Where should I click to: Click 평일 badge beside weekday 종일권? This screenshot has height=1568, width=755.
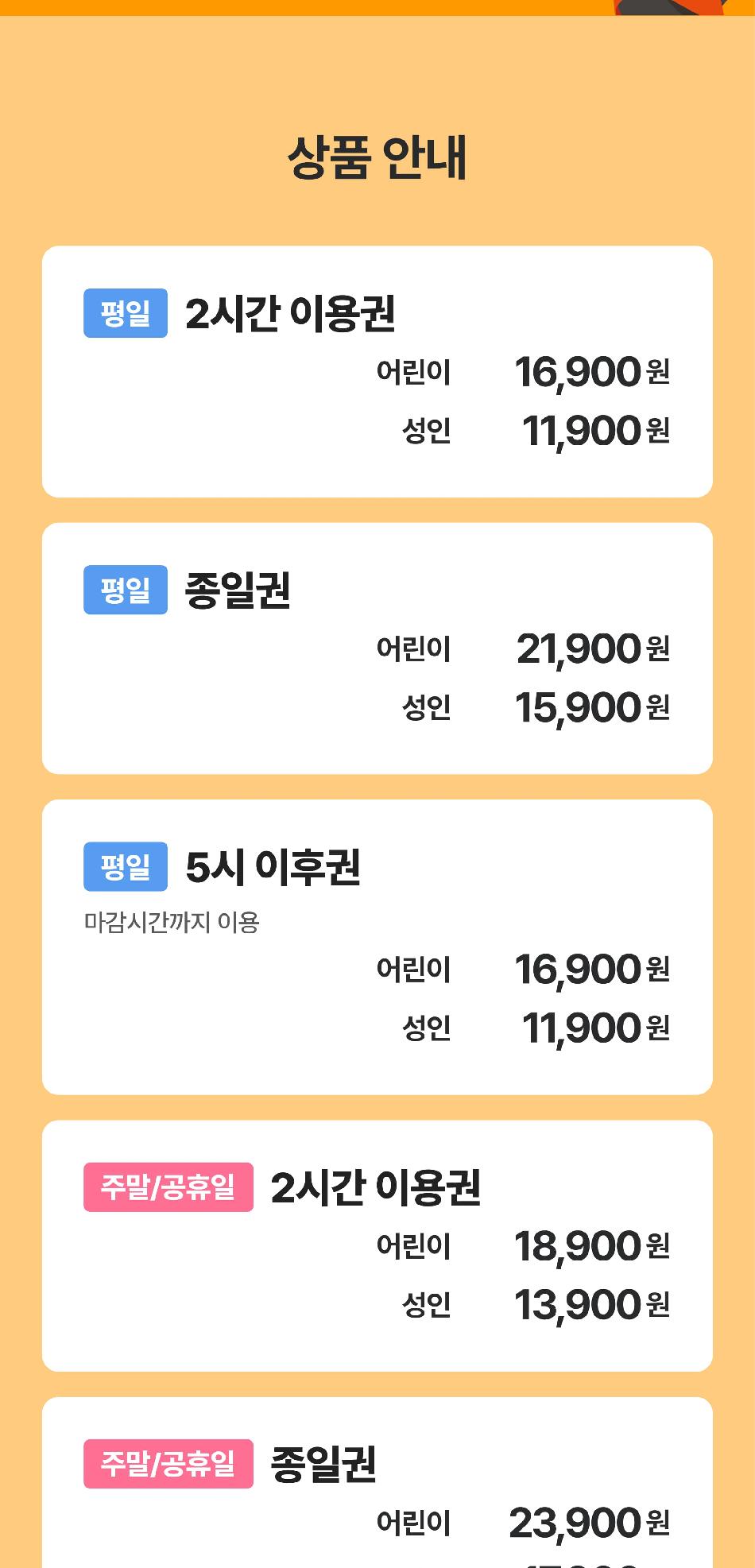point(126,590)
